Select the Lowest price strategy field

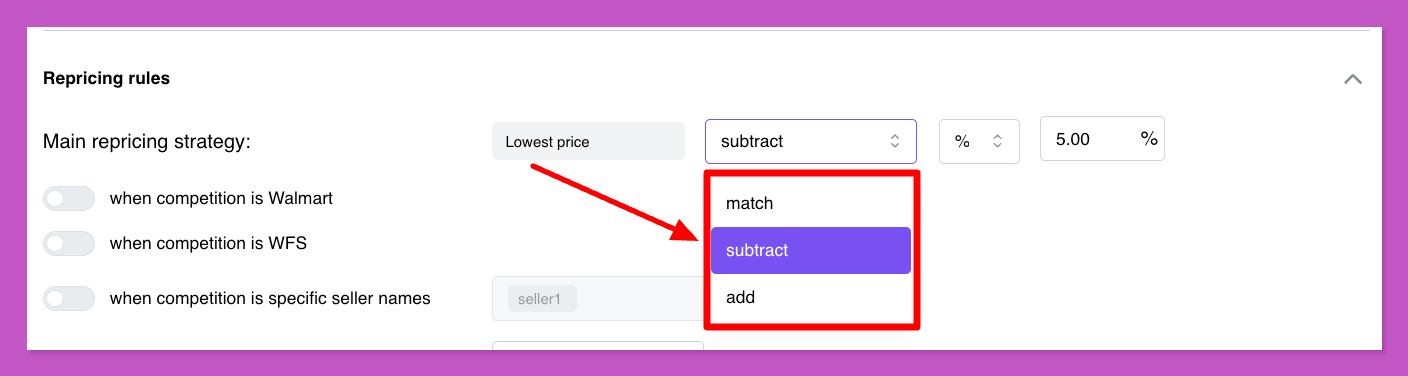[588, 141]
